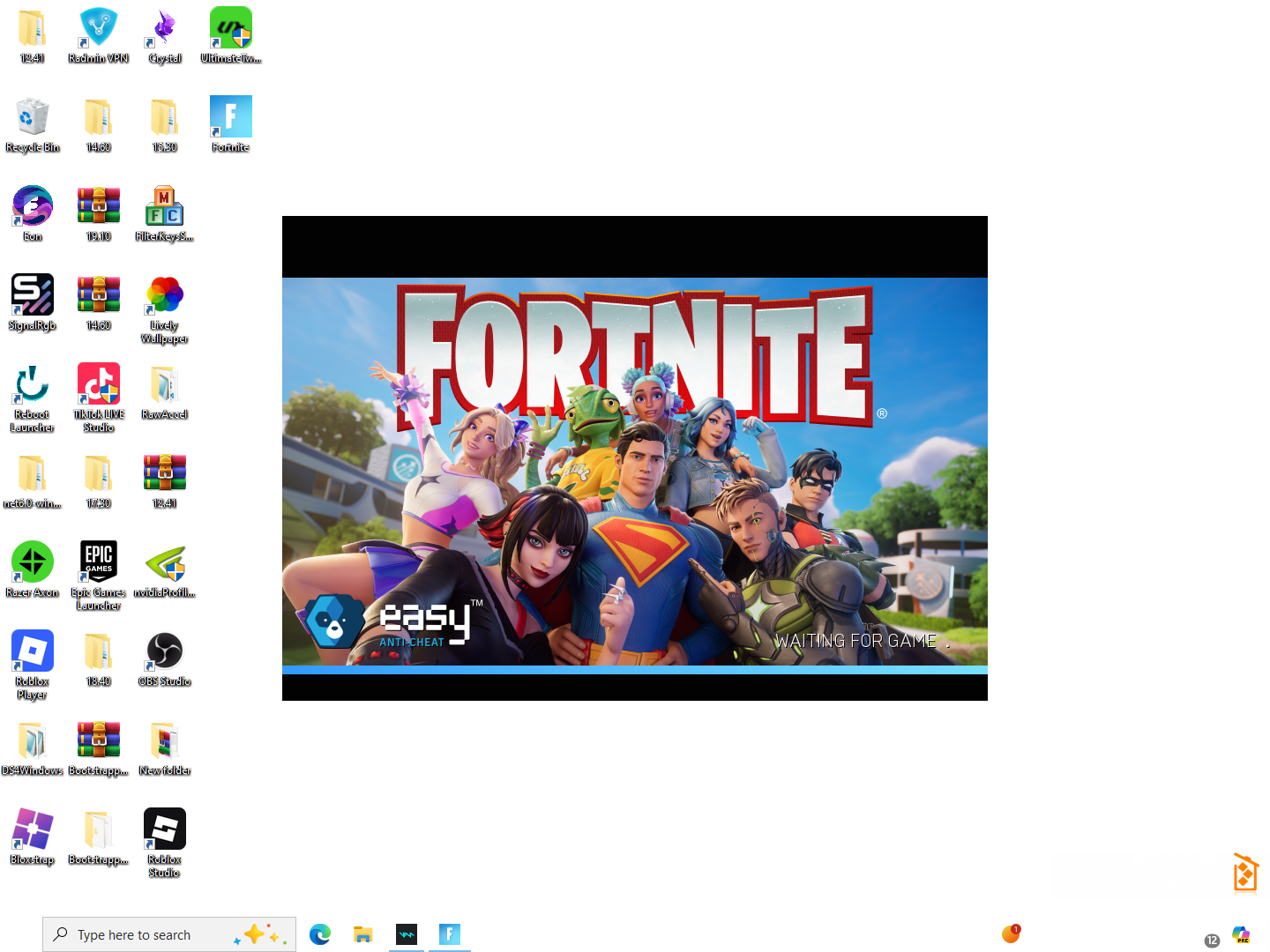
Task: Open Microsoft Edge from the taskbar
Action: (x=320, y=934)
